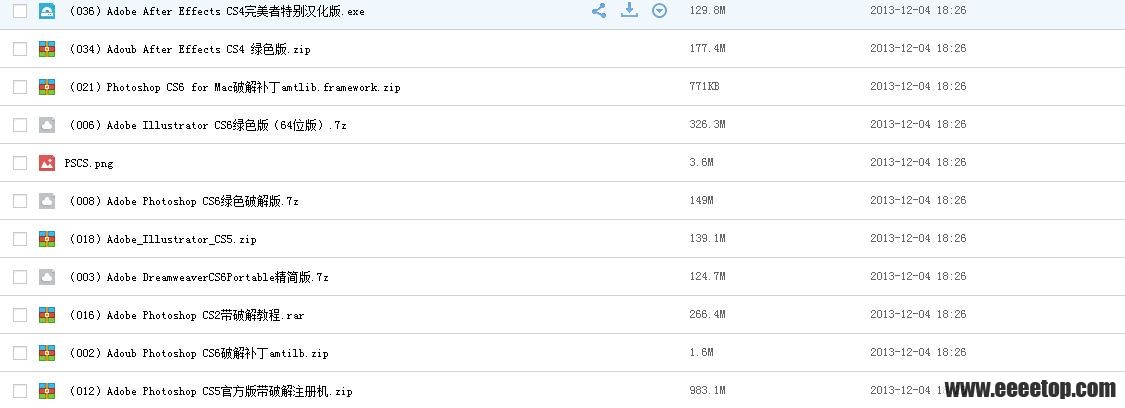Viewport: 1125px width, 408px height.
Task: Open (008) Adobe Photoshop CS6 7z file name
Action: click(183, 201)
